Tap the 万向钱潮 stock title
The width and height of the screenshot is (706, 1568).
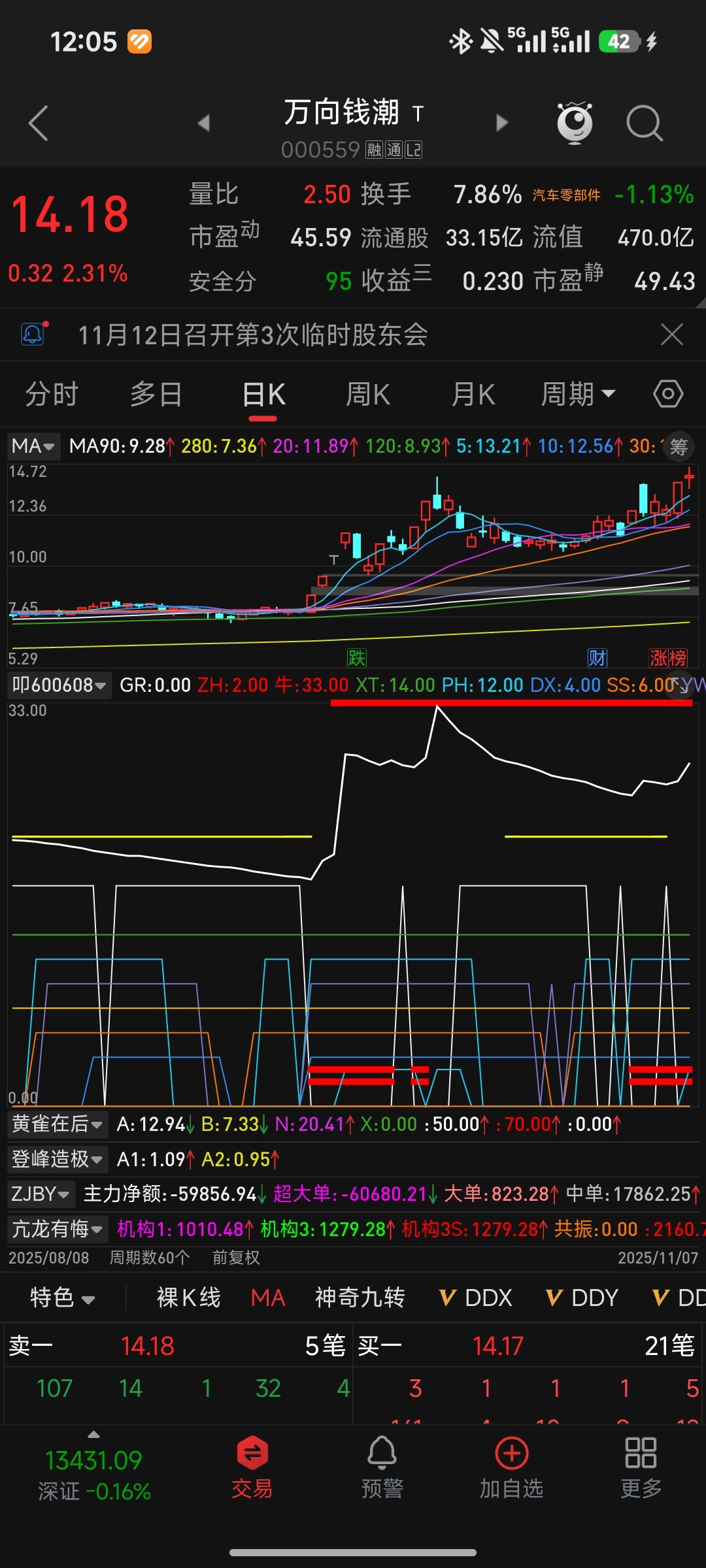(x=341, y=112)
